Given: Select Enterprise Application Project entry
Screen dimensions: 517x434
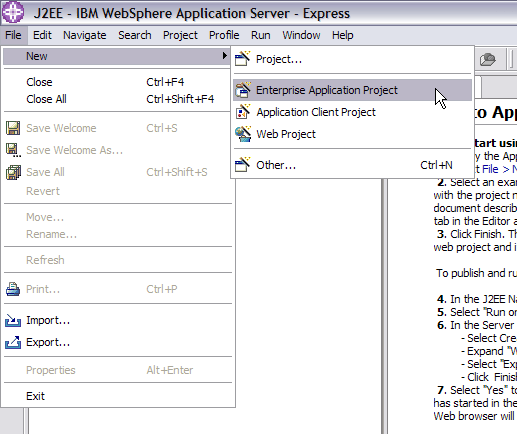Looking at the screenshot, I should coord(352,90).
